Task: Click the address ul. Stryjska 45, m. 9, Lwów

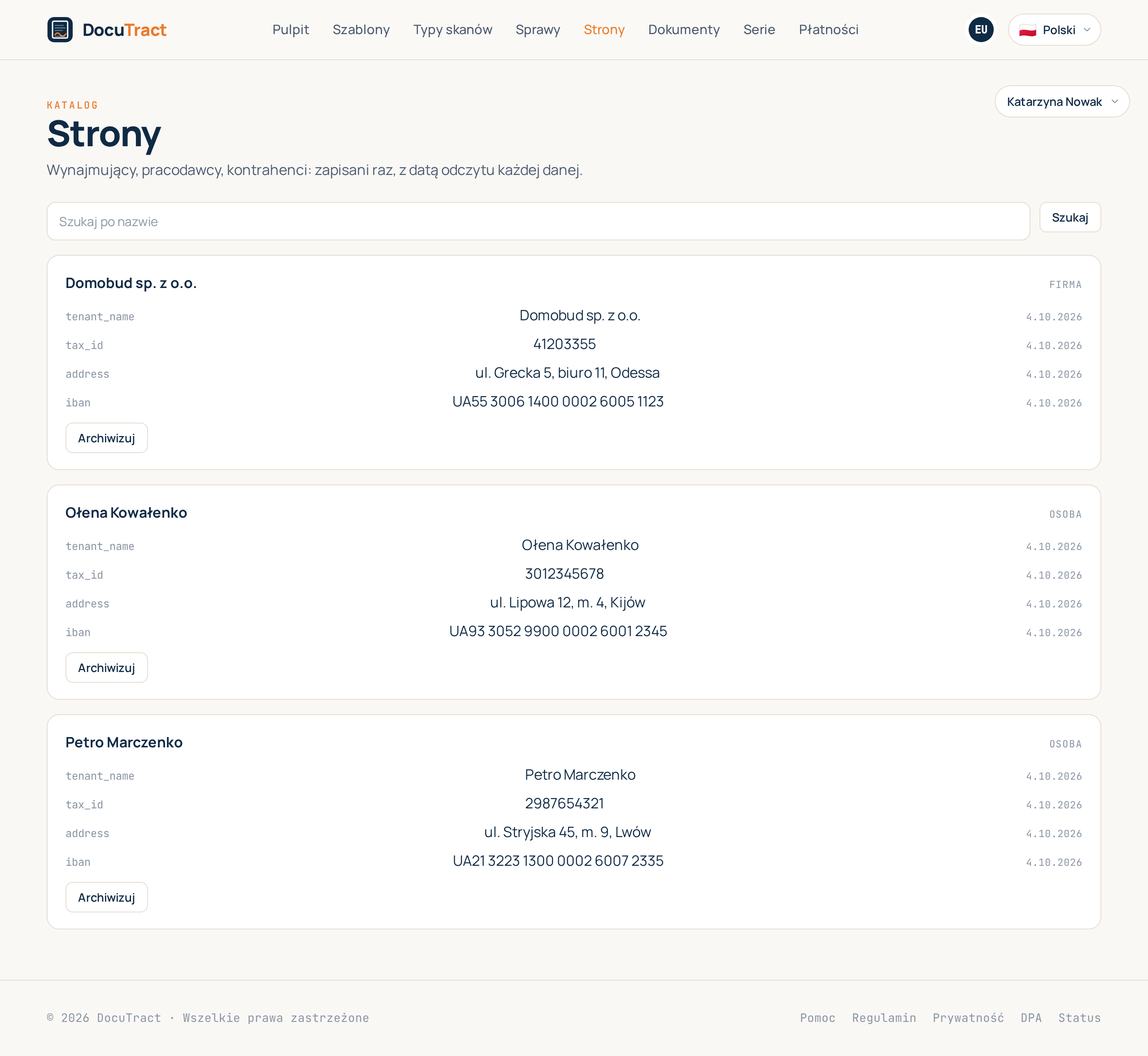Action: (x=567, y=832)
